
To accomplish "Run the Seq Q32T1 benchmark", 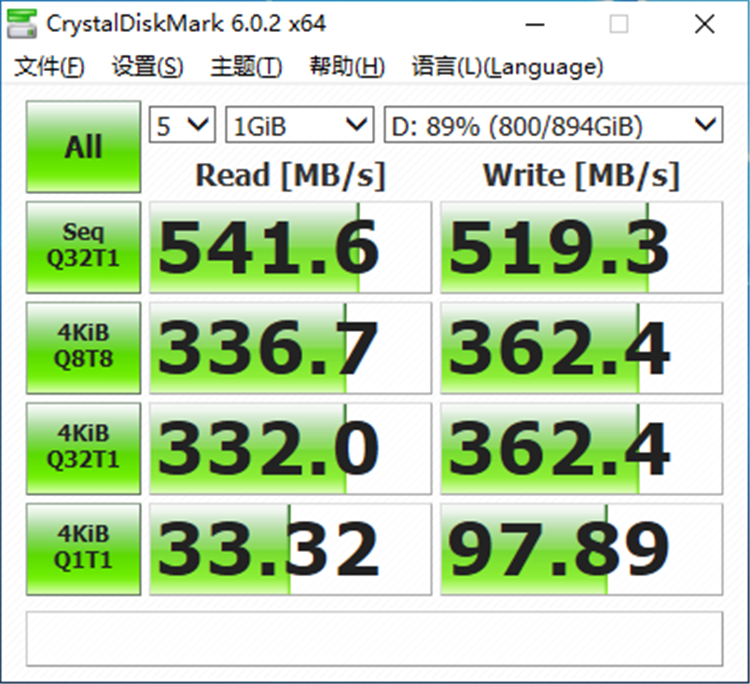I will (x=84, y=247).
